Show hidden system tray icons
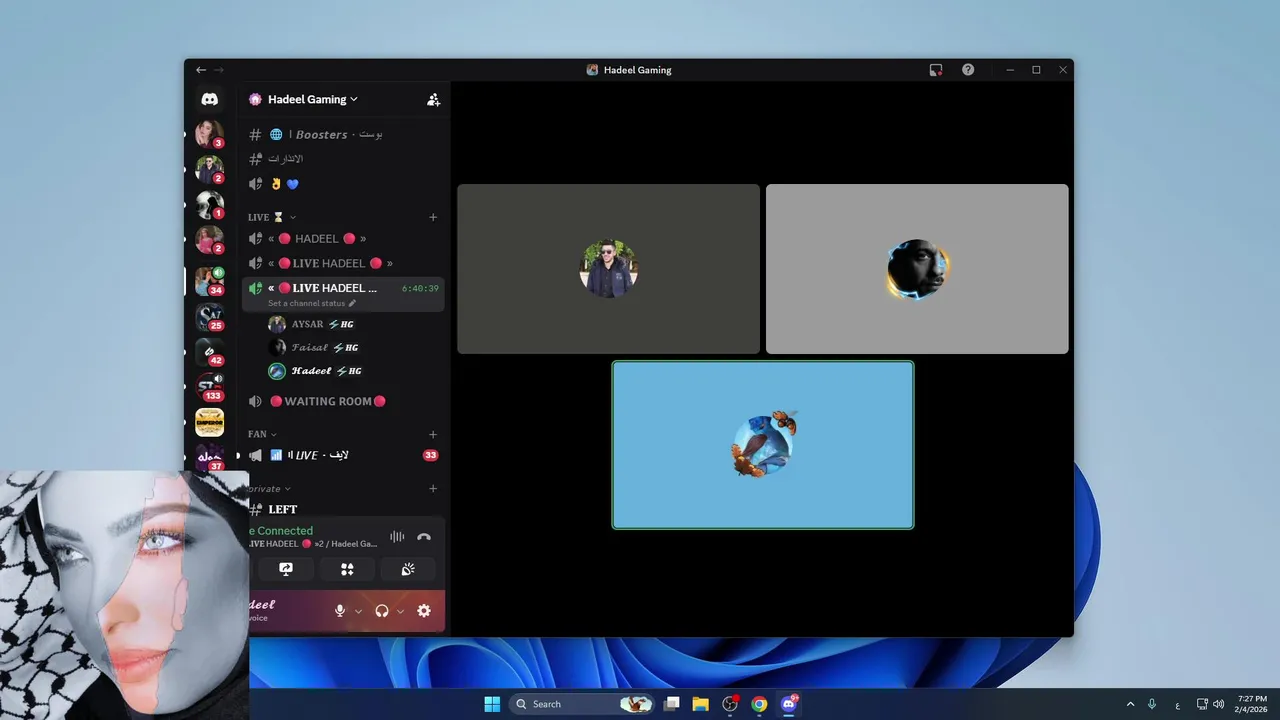This screenshot has height=720, width=1280. tap(1130, 704)
